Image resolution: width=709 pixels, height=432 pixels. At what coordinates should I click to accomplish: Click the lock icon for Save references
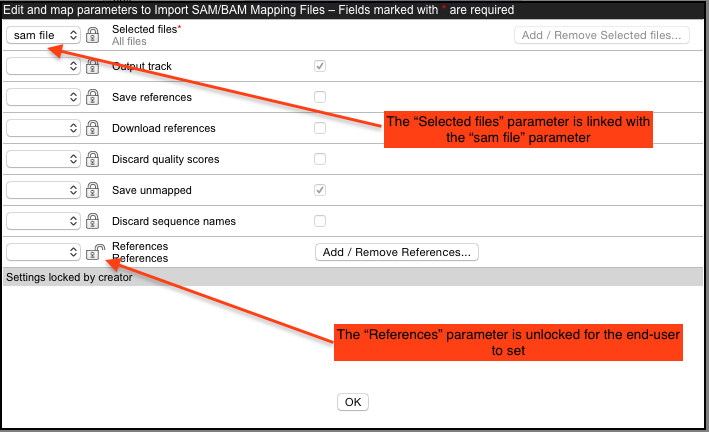pos(93,98)
